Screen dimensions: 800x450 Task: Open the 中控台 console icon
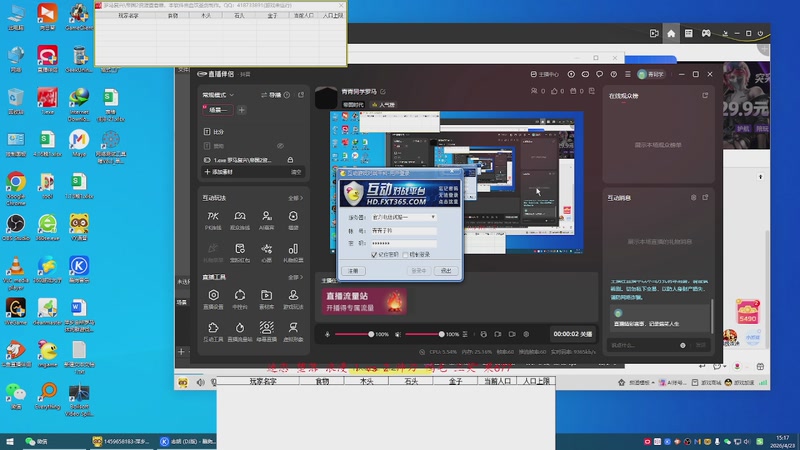click(x=240, y=299)
